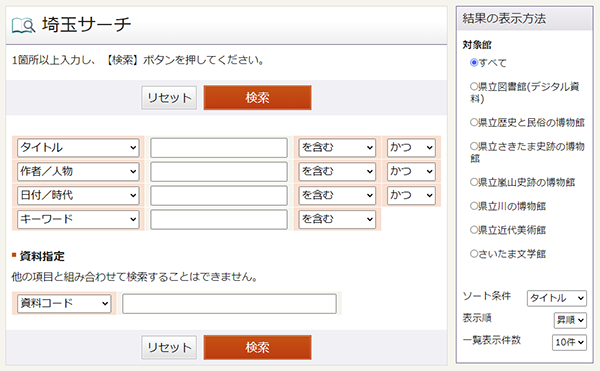The width and height of the screenshot is (600, 371).
Task: Click the bottom リセット button
Action: click(x=169, y=347)
